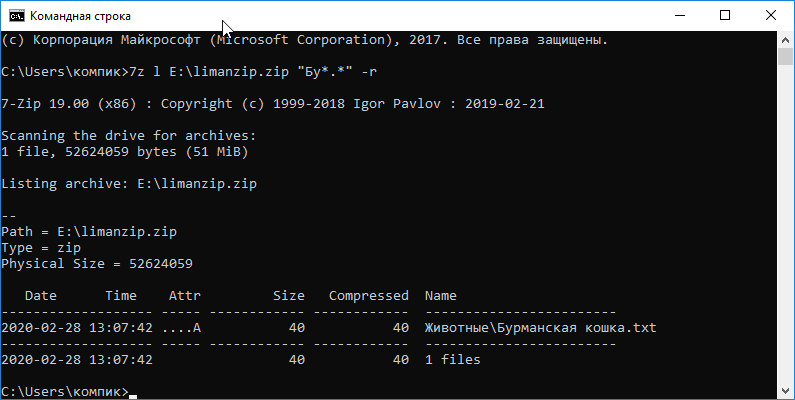The height and width of the screenshot is (400, 795).
Task: Click the 'Physical Size = 52624059' line
Action: pyautogui.click(x=97, y=264)
